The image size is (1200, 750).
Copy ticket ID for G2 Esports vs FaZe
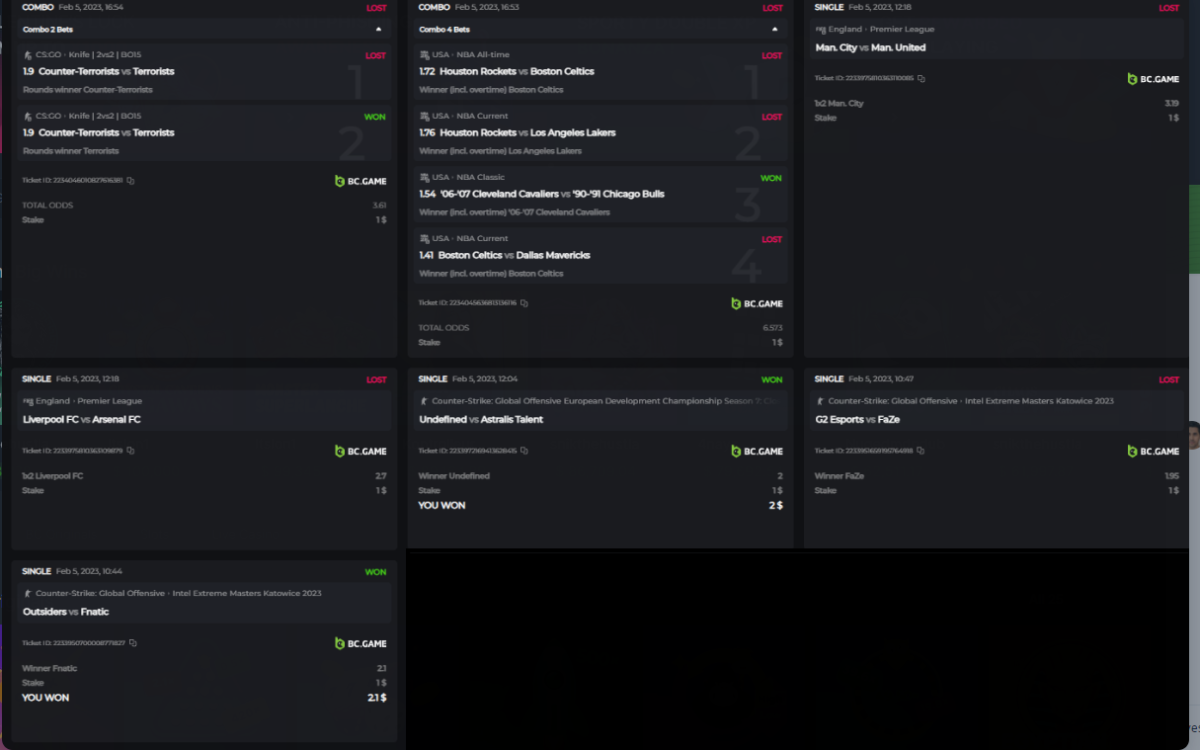[x=921, y=451]
